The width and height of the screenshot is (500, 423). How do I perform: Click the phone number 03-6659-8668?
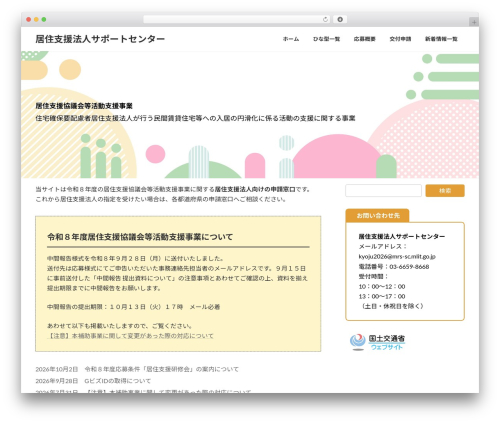[409, 267]
